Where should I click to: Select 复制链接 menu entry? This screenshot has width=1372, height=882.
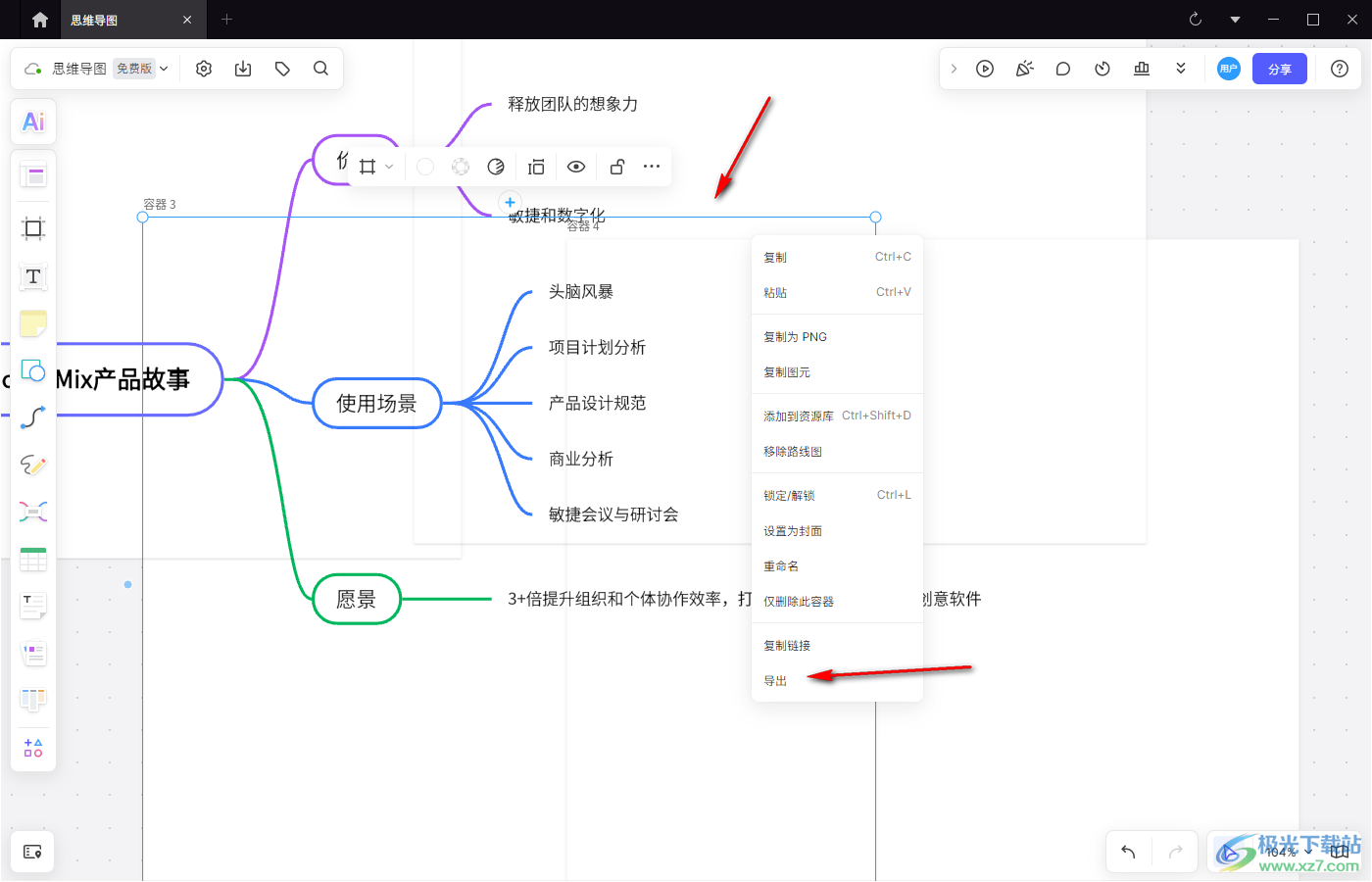pos(837,645)
